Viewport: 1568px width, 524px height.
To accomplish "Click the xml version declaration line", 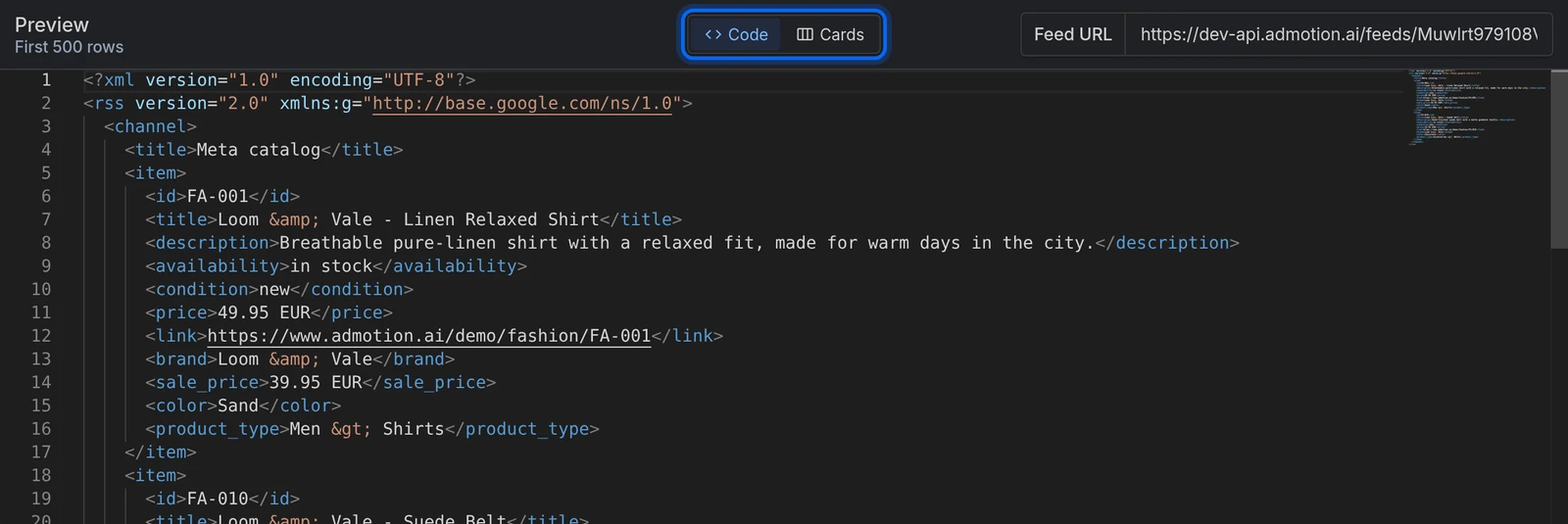I will click(279, 79).
